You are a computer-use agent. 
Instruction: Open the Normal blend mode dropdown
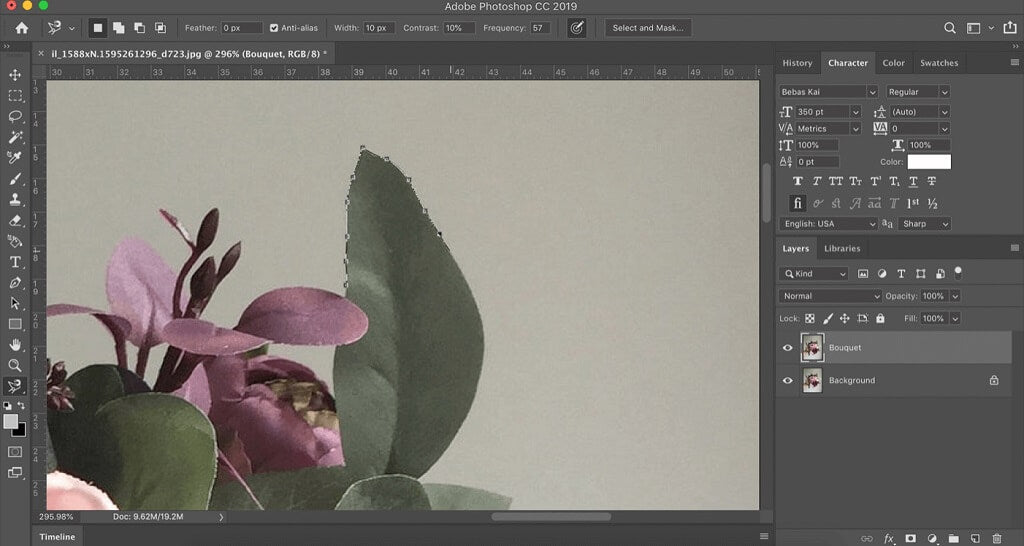[830, 297]
